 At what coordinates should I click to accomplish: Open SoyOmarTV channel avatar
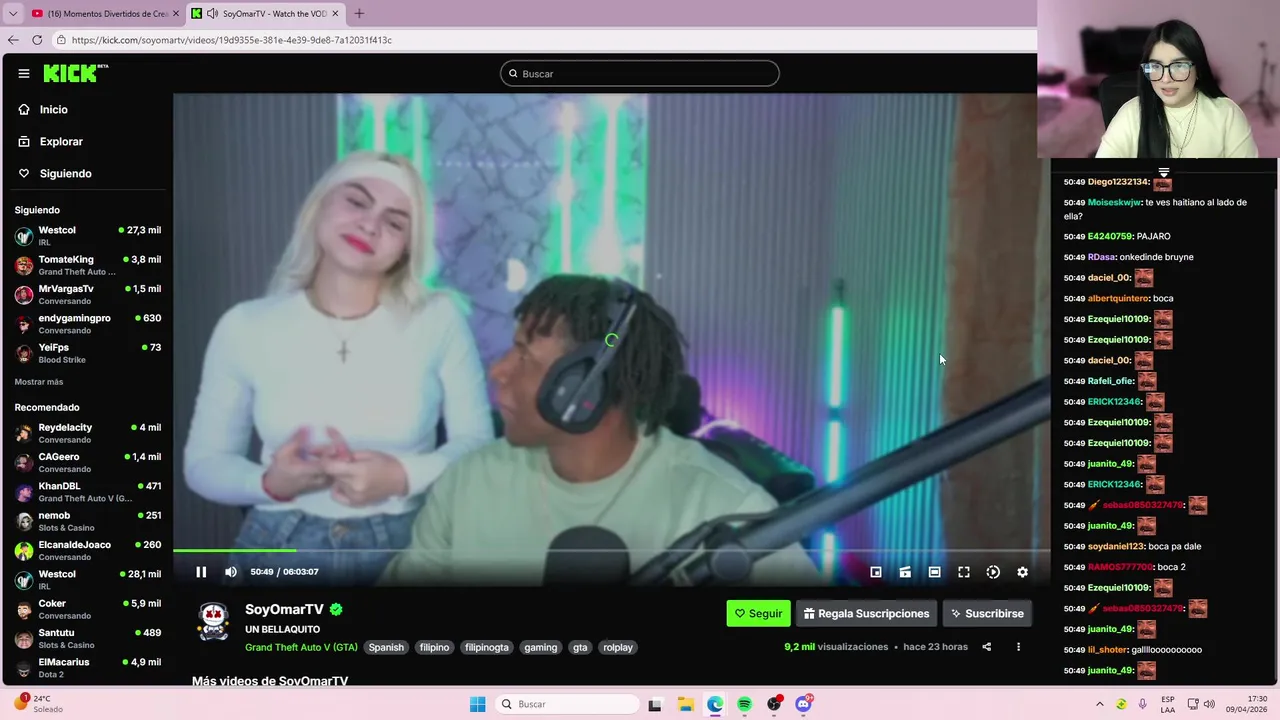pyautogui.click(x=214, y=620)
